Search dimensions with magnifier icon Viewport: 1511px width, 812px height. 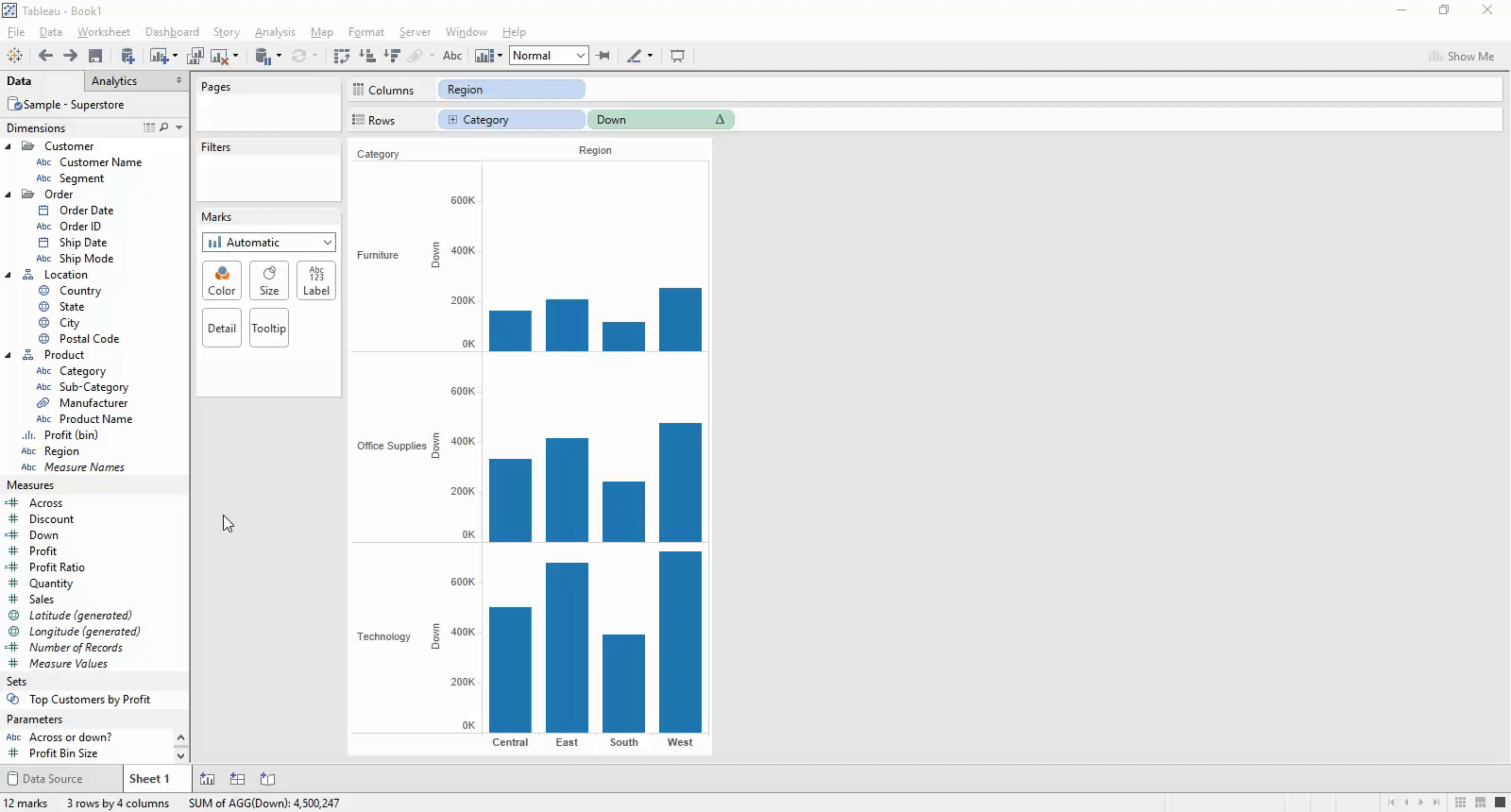pyautogui.click(x=164, y=127)
